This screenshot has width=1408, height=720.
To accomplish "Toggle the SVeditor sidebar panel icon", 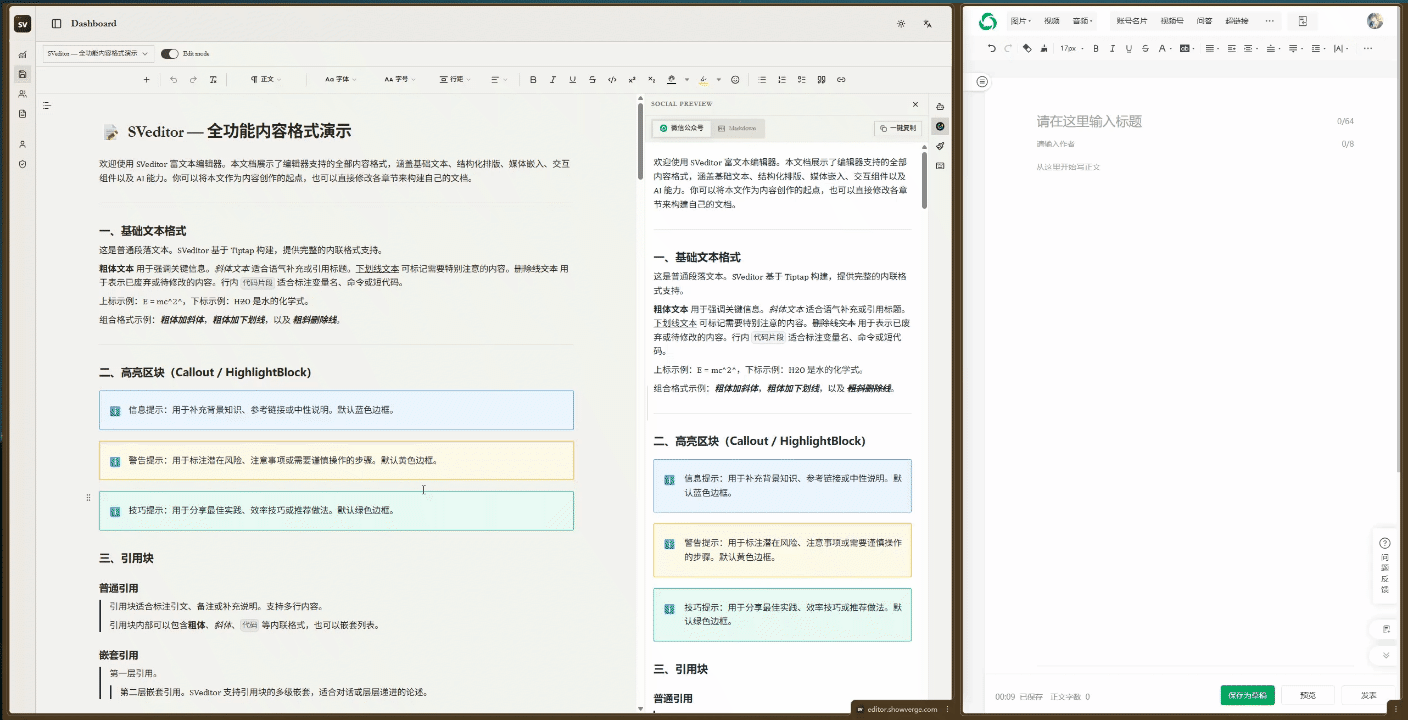I will pyautogui.click(x=56, y=23).
